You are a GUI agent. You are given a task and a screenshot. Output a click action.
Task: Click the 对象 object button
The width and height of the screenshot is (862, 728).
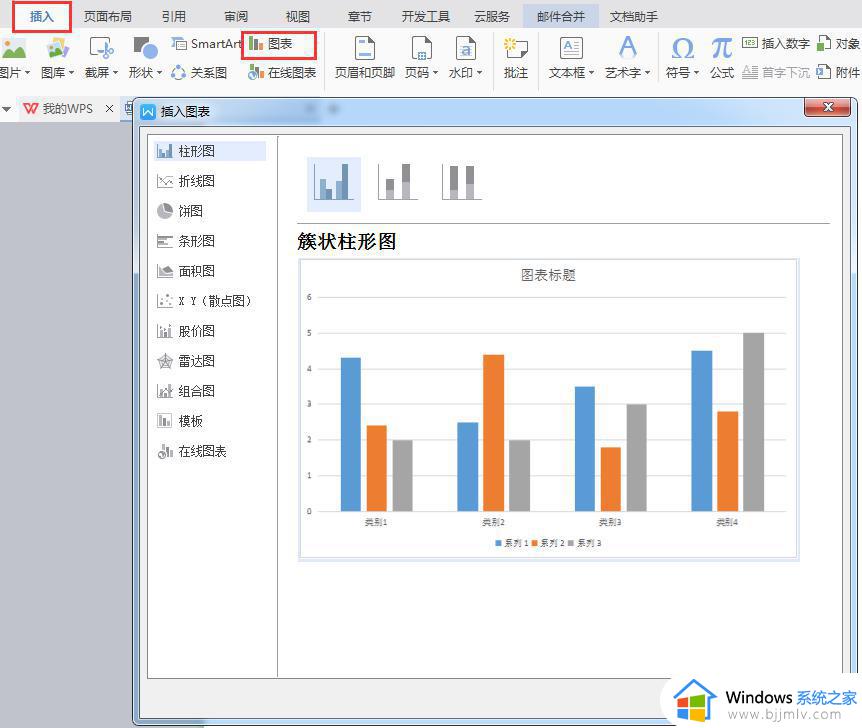click(x=838, y=43)
